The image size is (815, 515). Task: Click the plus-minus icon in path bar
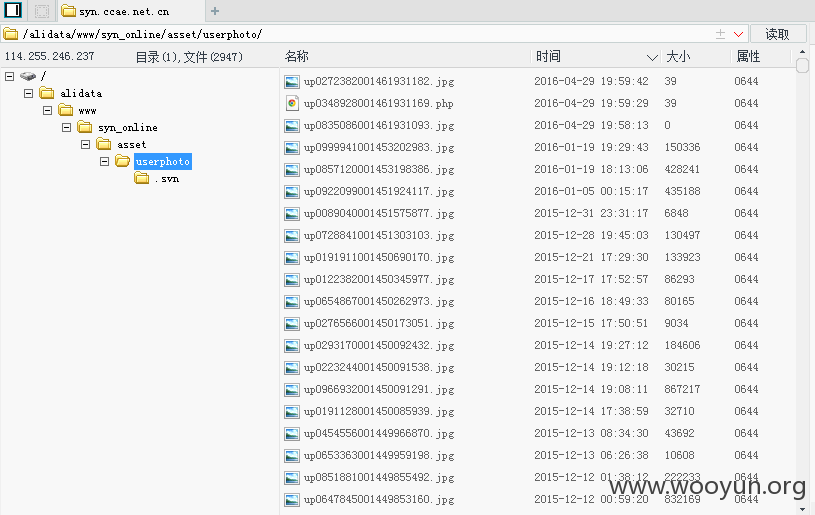point(720,34)
